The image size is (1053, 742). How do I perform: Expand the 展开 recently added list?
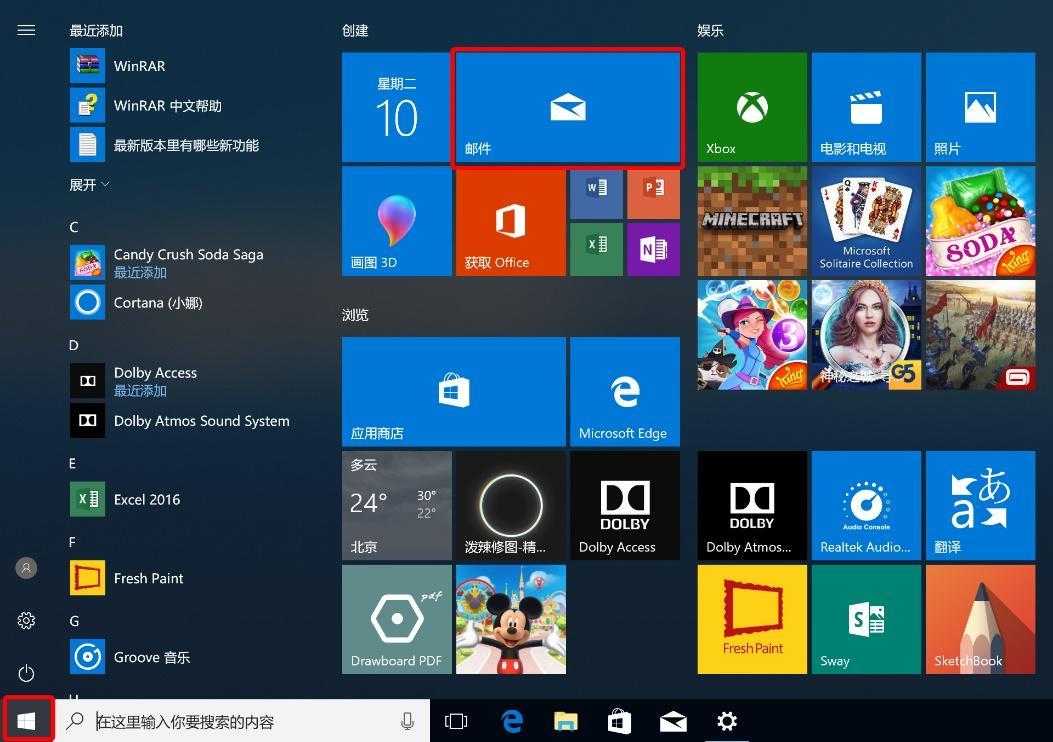tap(89, 185)
